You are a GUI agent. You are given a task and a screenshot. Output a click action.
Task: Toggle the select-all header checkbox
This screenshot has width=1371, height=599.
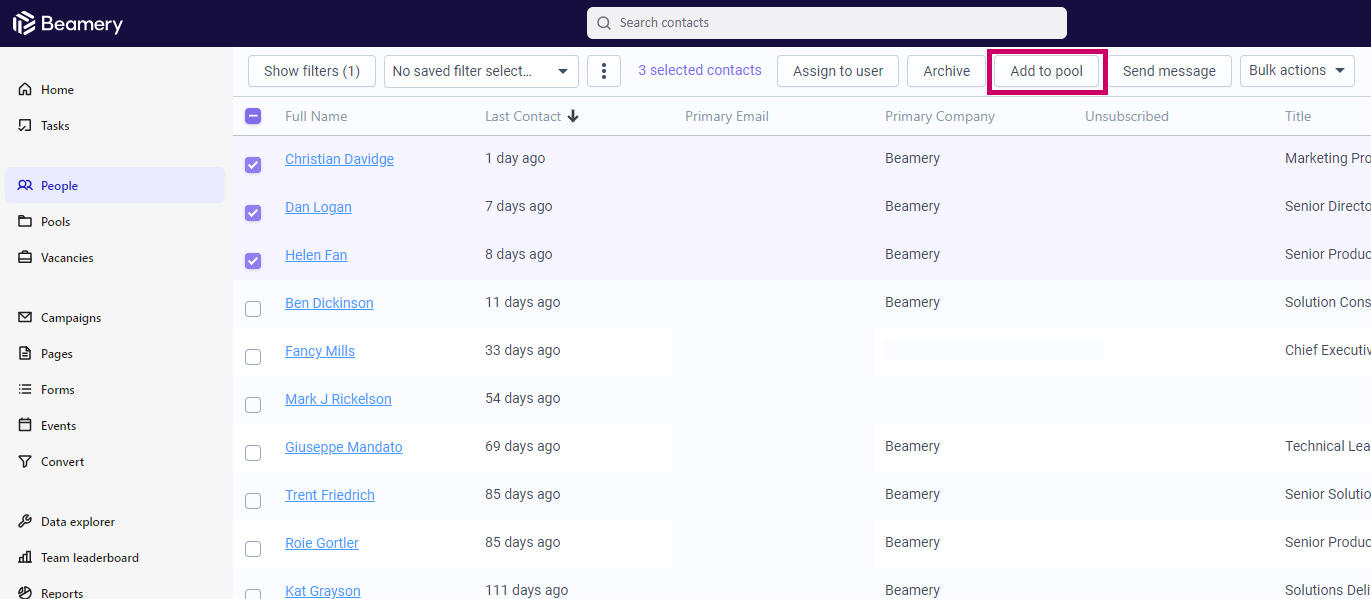(x=253, y=116)
